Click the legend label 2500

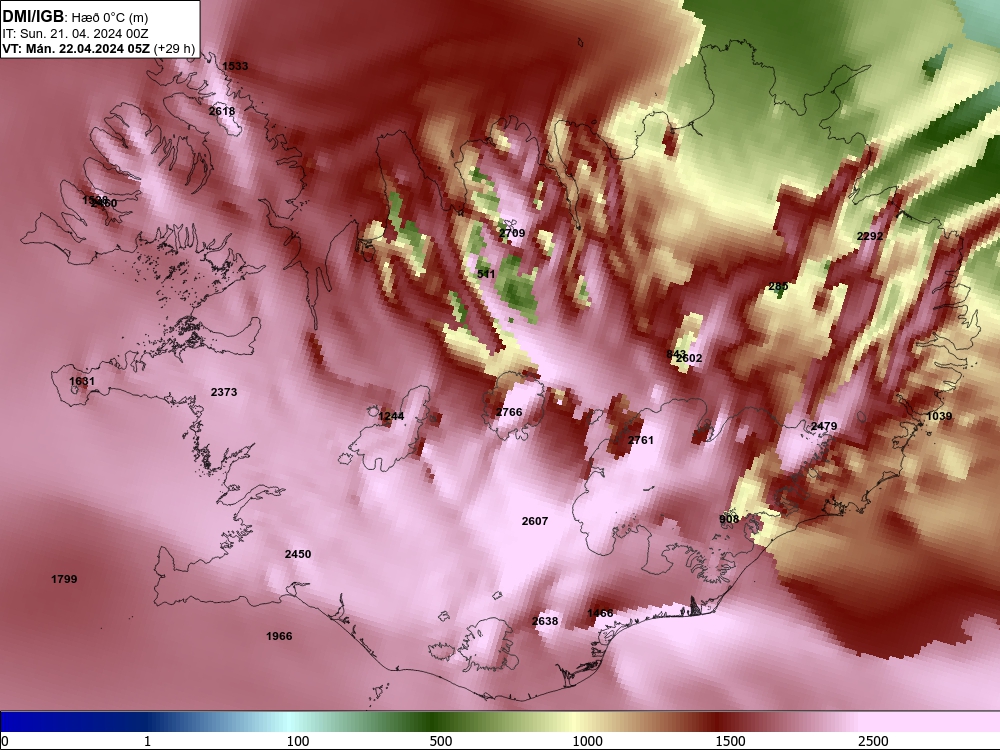coord(873,741)
